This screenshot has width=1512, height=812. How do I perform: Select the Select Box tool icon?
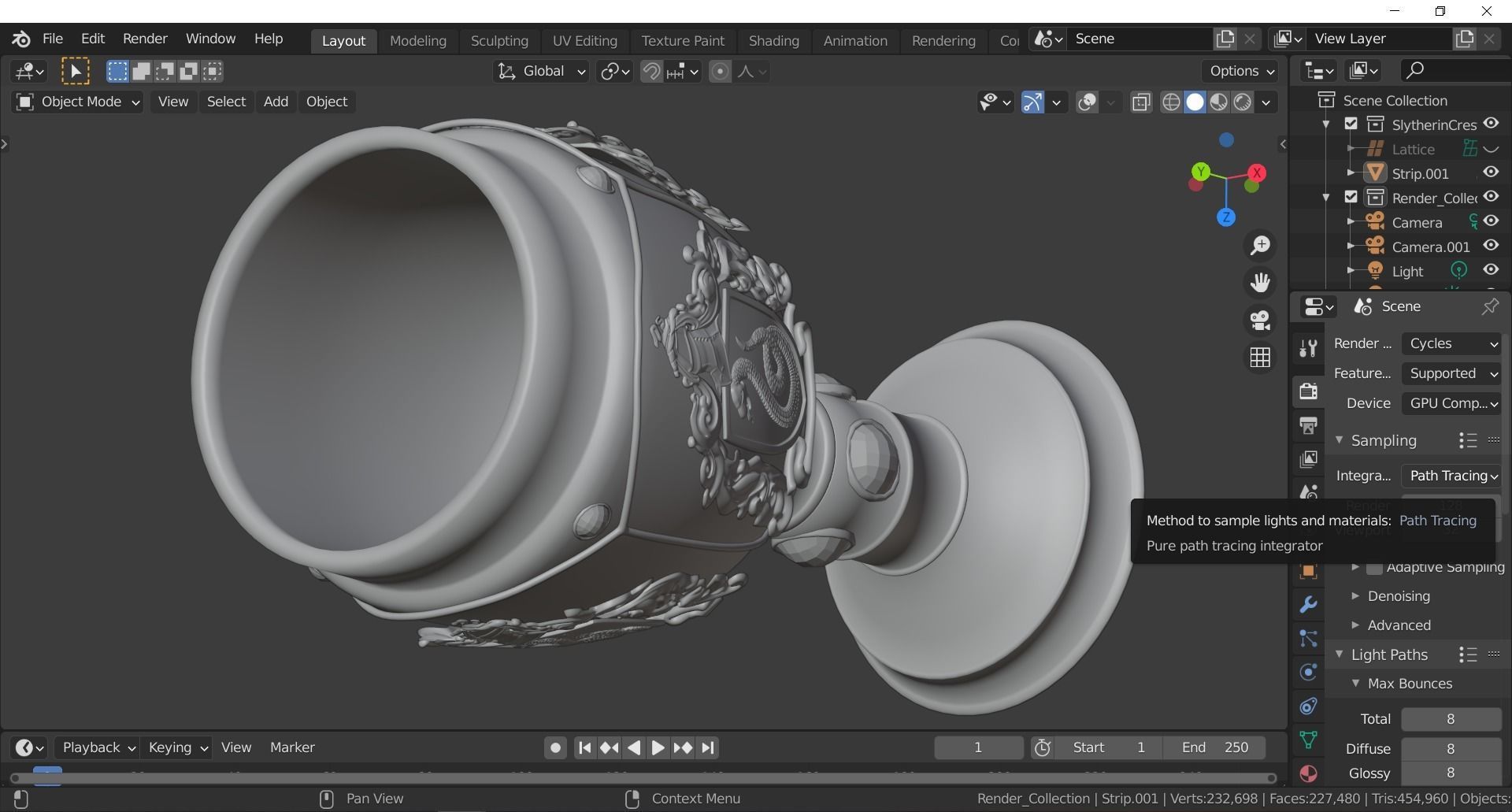tap(75, 72)
